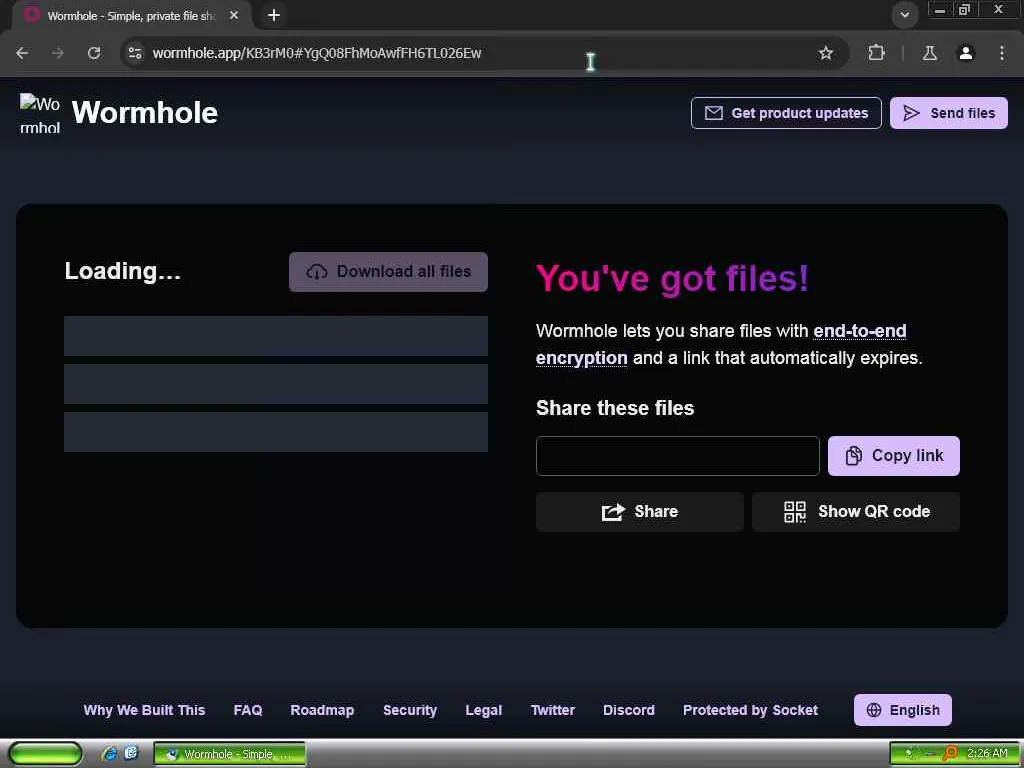Reload the Wormhole page
This screenshot has height=768, width=1024.
pyautogui.click(x=94, y=53)
